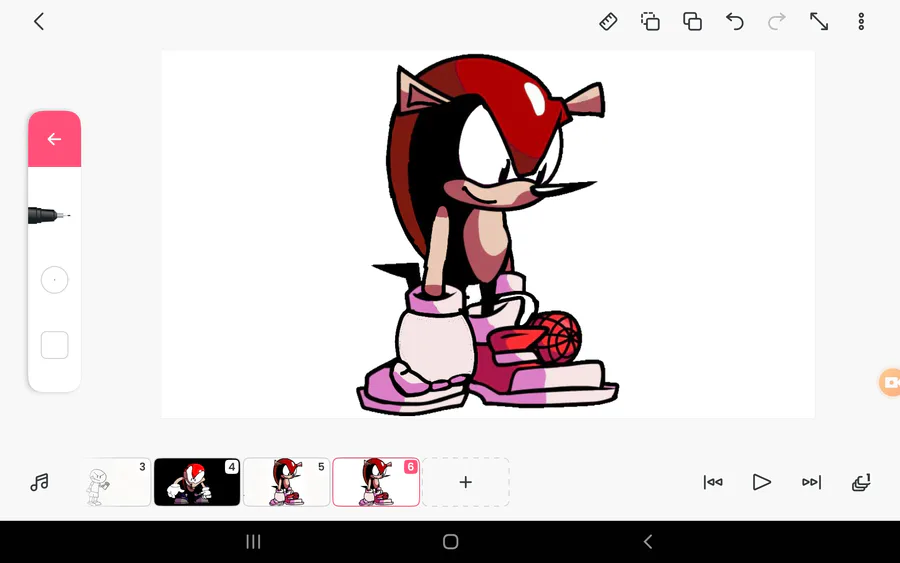Select the black pen brush
This screenshot has height=563, width=900.
[49, 215]
